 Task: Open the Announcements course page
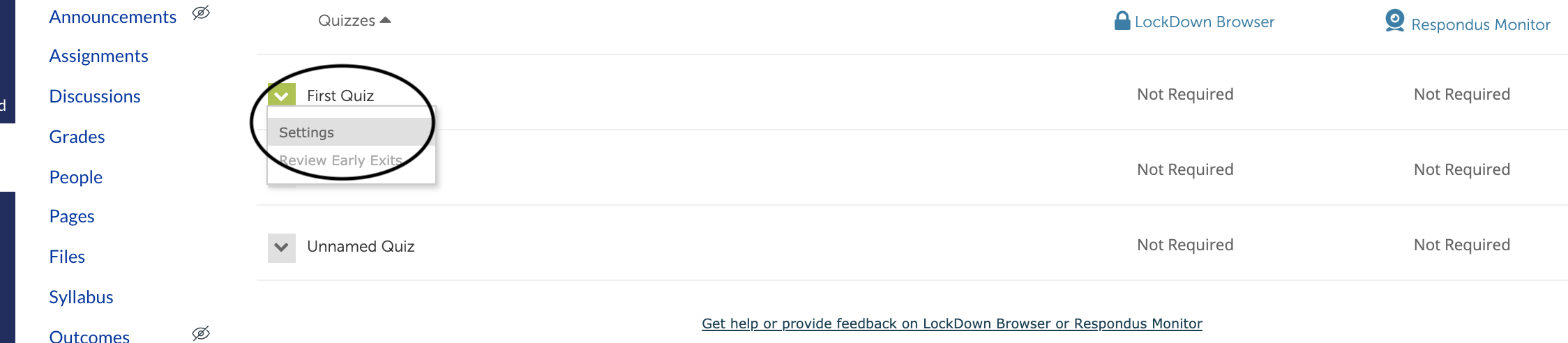click(113, 17)
